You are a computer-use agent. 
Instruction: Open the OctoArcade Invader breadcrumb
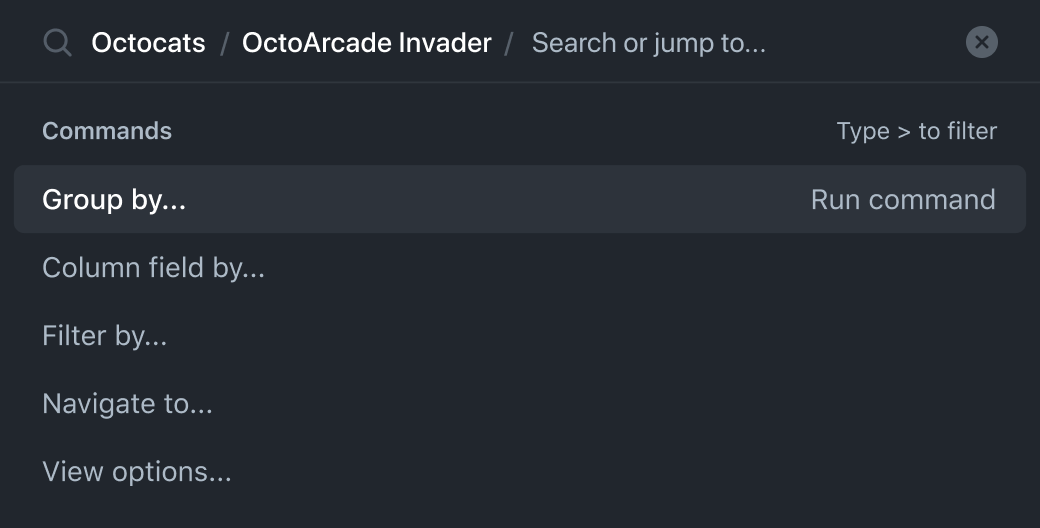367,43
